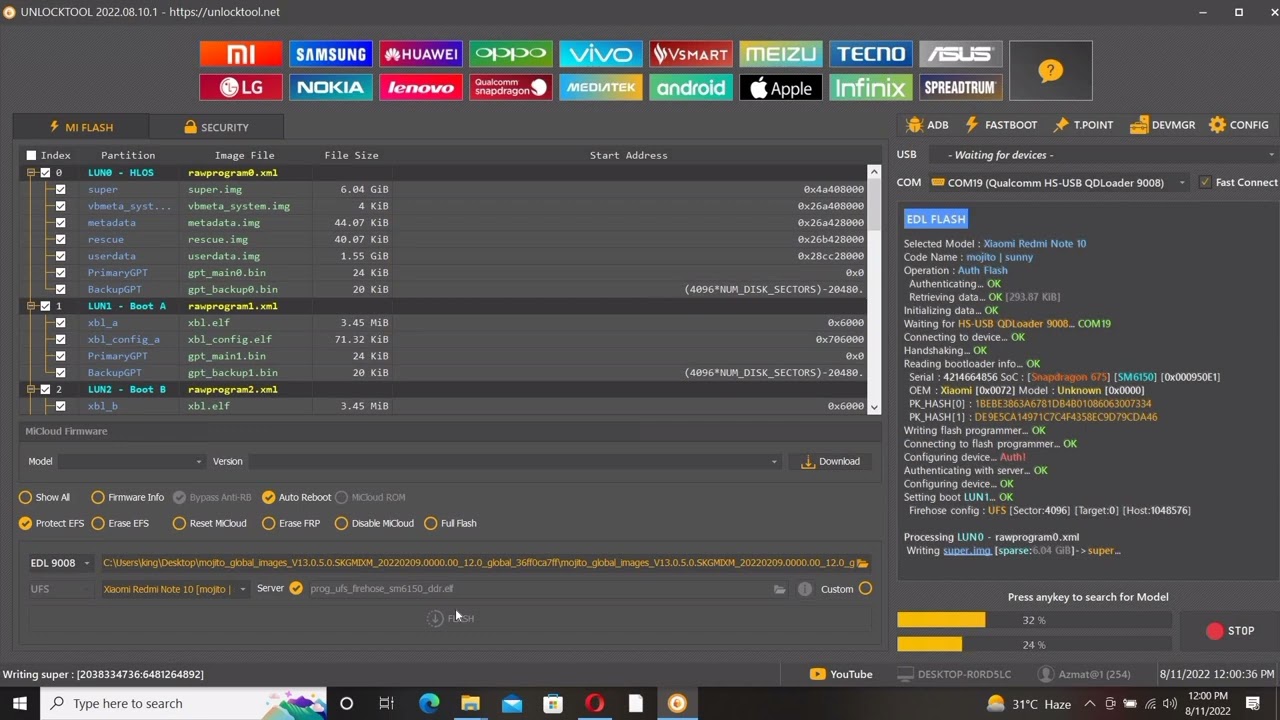
Task: Choose the Samsung brand logo
Action: [x=331, y=54]
